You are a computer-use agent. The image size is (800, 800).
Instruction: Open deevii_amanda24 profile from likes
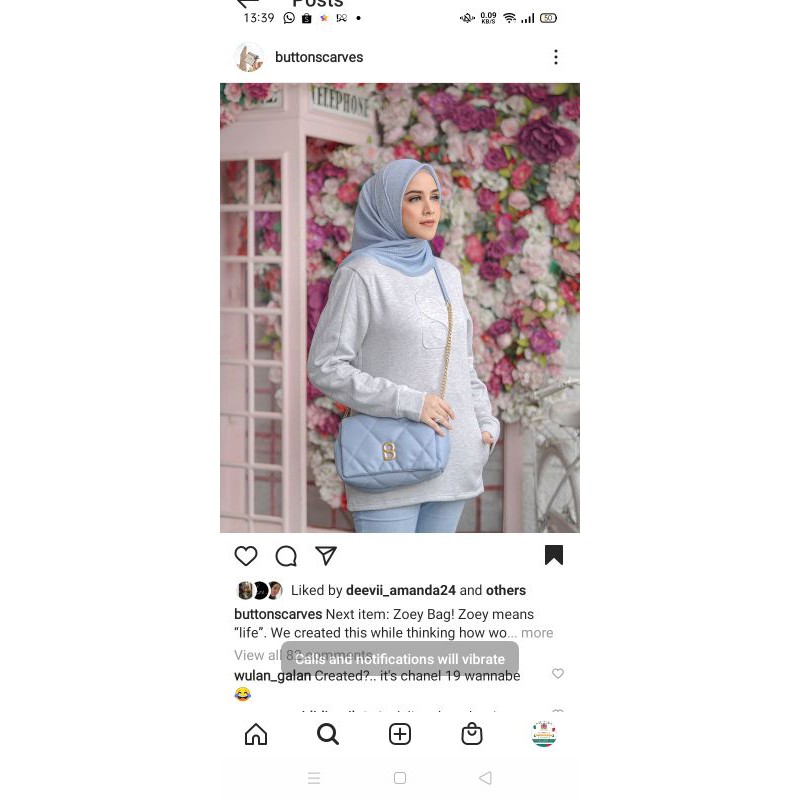[x=401, y=590]
